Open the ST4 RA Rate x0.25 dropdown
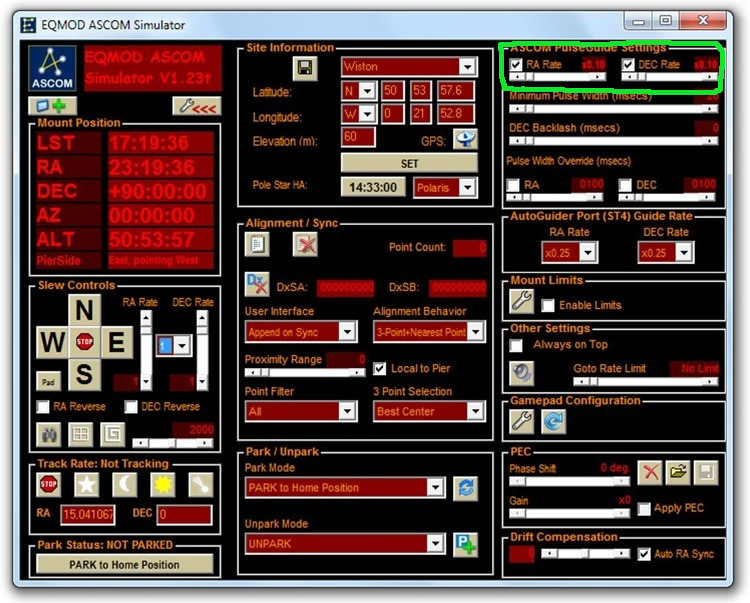This screenshot has height=603, width=750. click(x=588, y=252)
